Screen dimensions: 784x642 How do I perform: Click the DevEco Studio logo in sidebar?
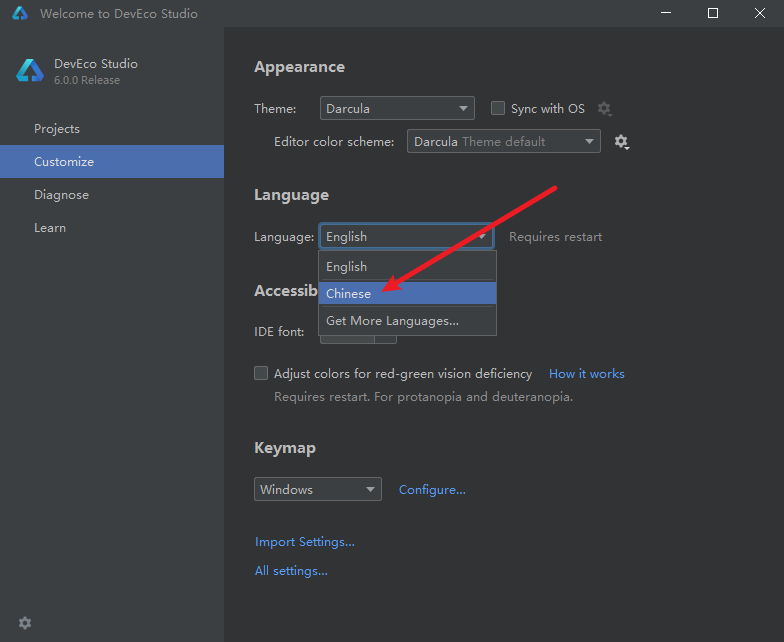click(x=30, y=70)
